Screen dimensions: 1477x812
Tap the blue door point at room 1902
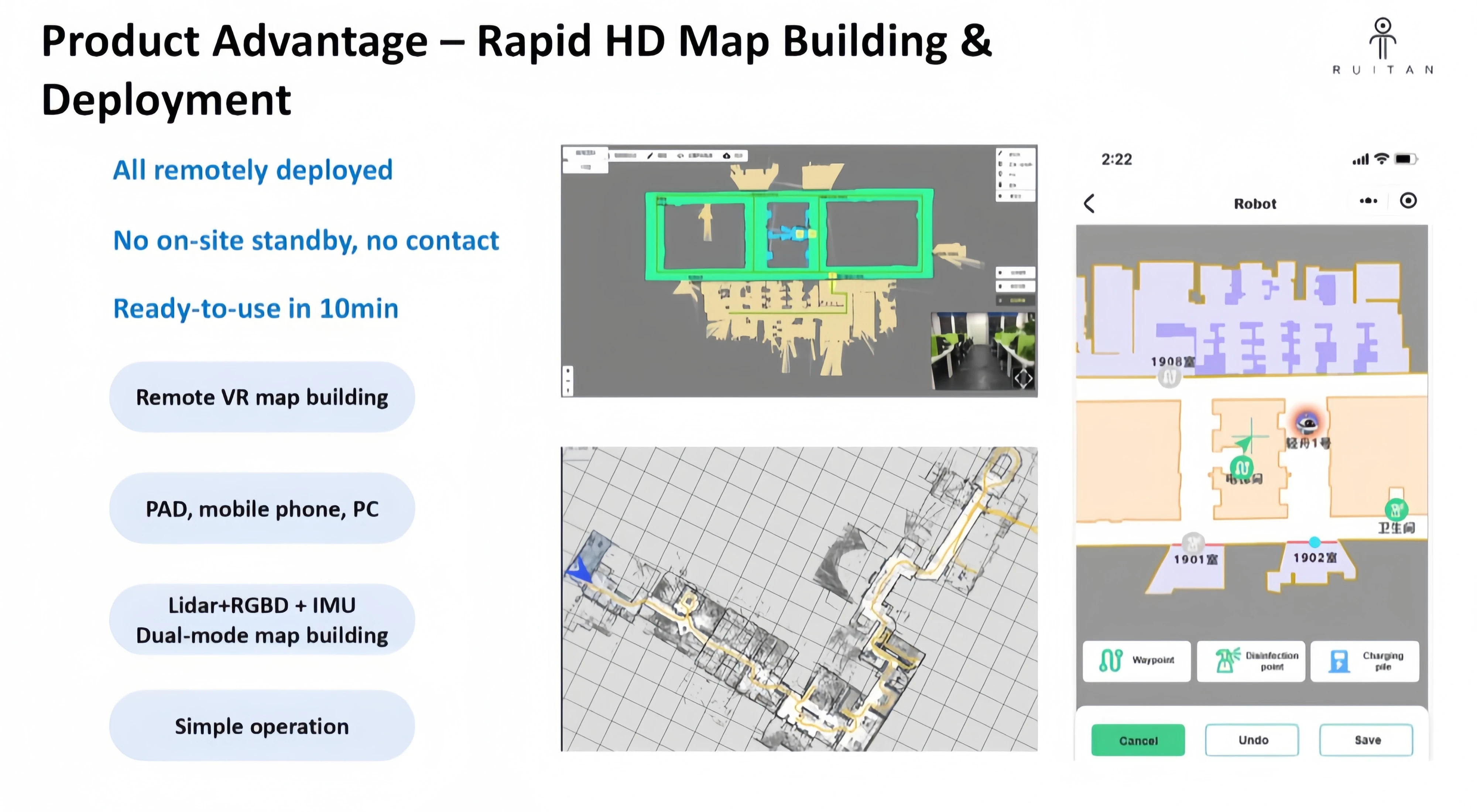coord(1315,542)
